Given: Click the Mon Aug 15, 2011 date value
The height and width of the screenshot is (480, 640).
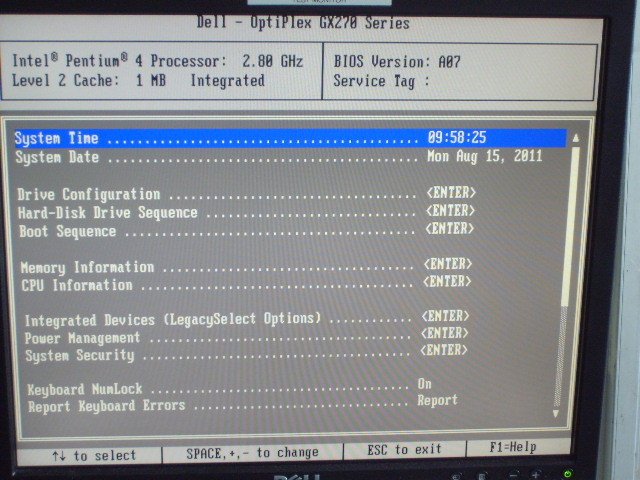Looking at the screenshot, I should tap(484, 156).
